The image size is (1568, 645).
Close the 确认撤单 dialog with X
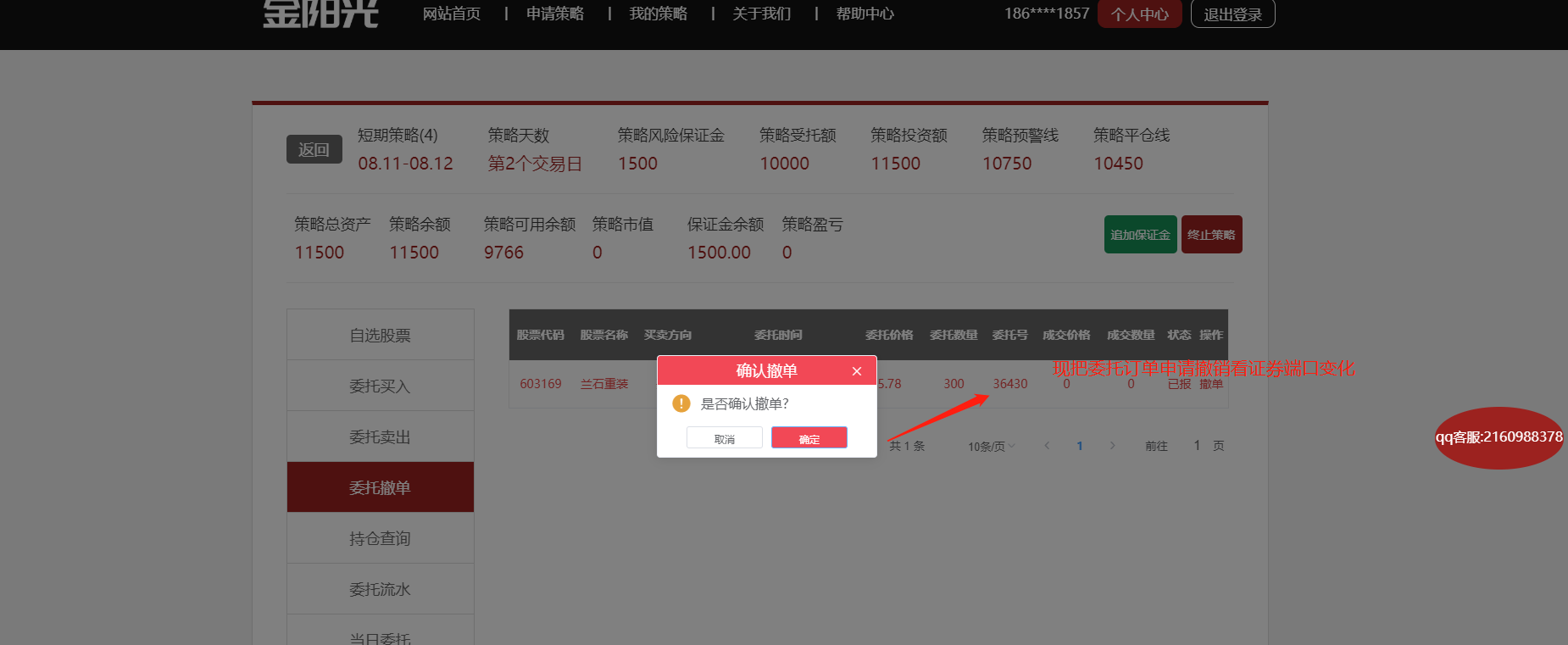pos(857,371)
